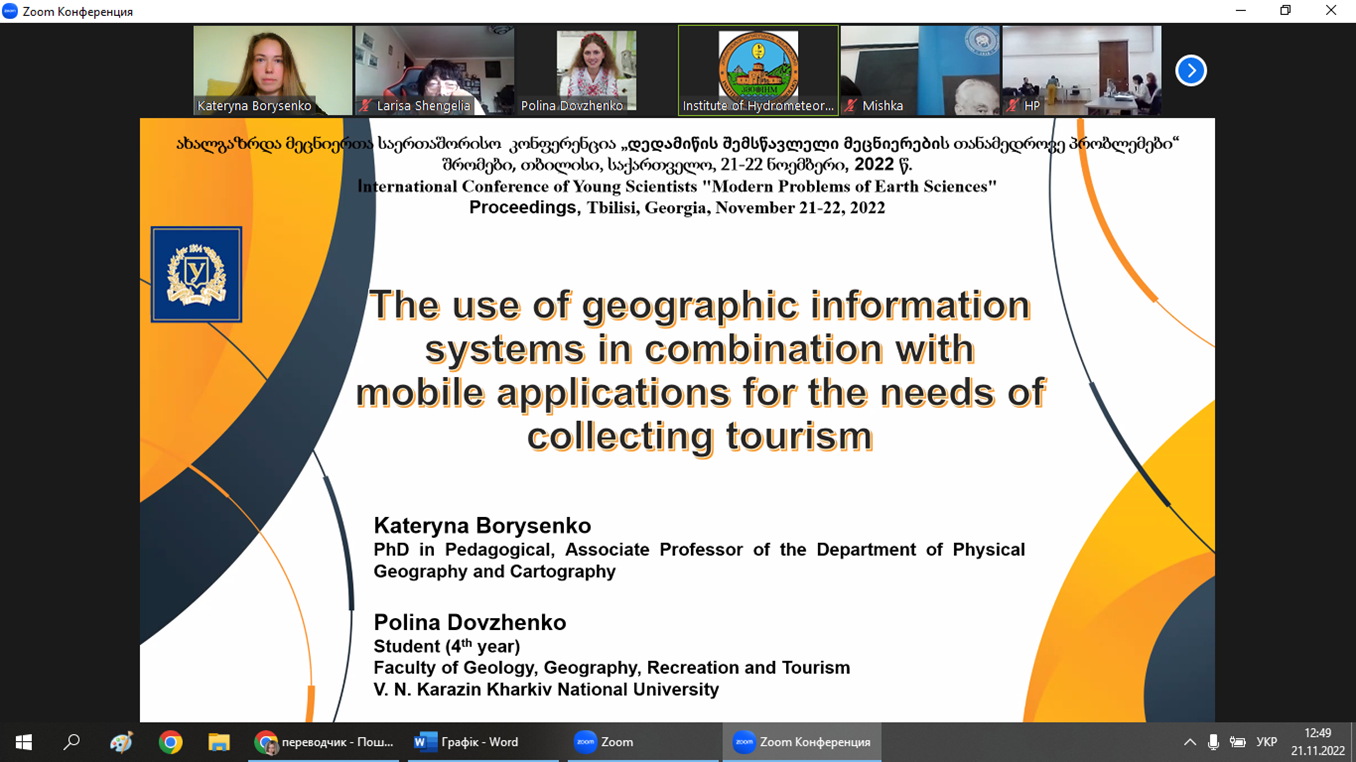The height and width of the screenshot is (762, 1356).
Task: Click the microphone icon in system tray
Action: click(x=1213, y=742)
